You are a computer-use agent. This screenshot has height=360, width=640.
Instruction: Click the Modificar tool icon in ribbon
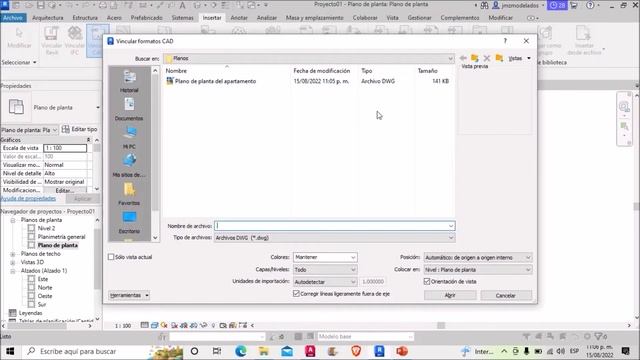click(19, 38)
